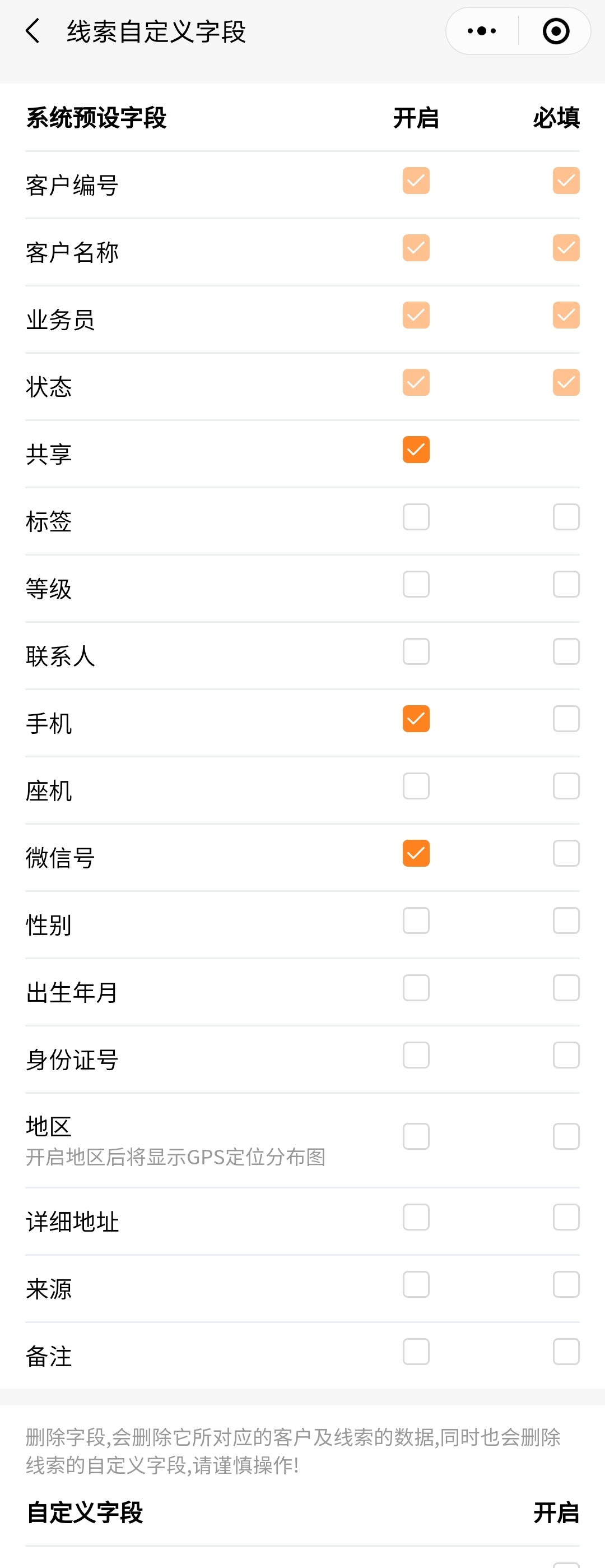Image resolution: width=605 pixels, height=1568 pixels.
Task: Tap the mini program close target icon
Action: (556, 31)
